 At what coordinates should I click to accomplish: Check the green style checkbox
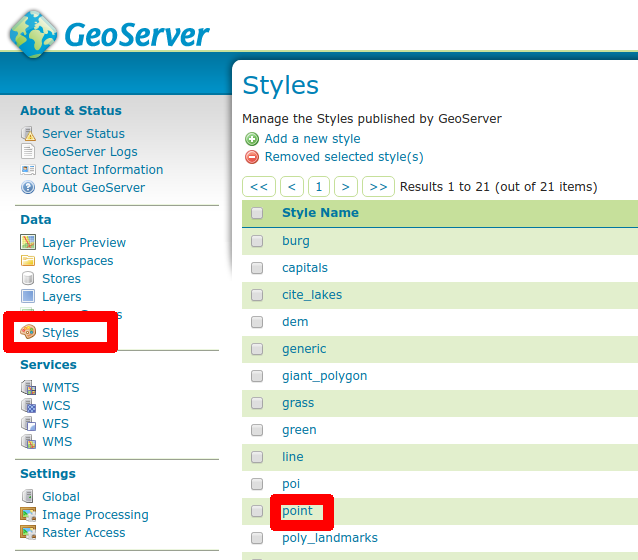pos(257,430)
